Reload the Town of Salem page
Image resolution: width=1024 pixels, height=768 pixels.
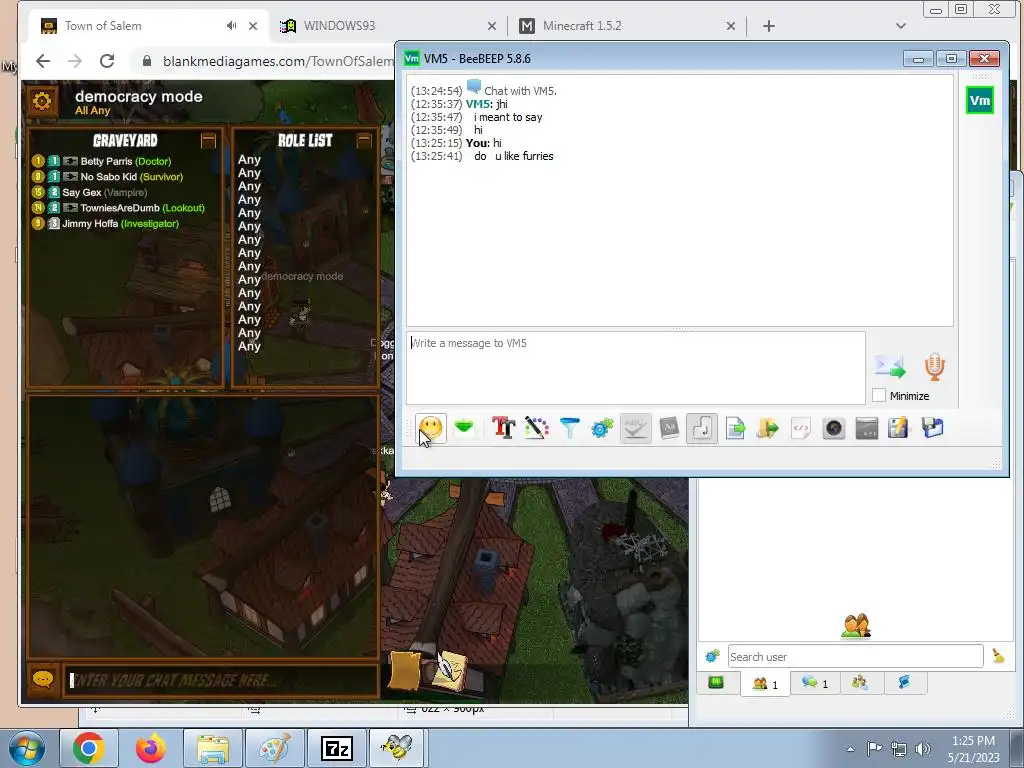pyautogui.click(x=107, y=61)
